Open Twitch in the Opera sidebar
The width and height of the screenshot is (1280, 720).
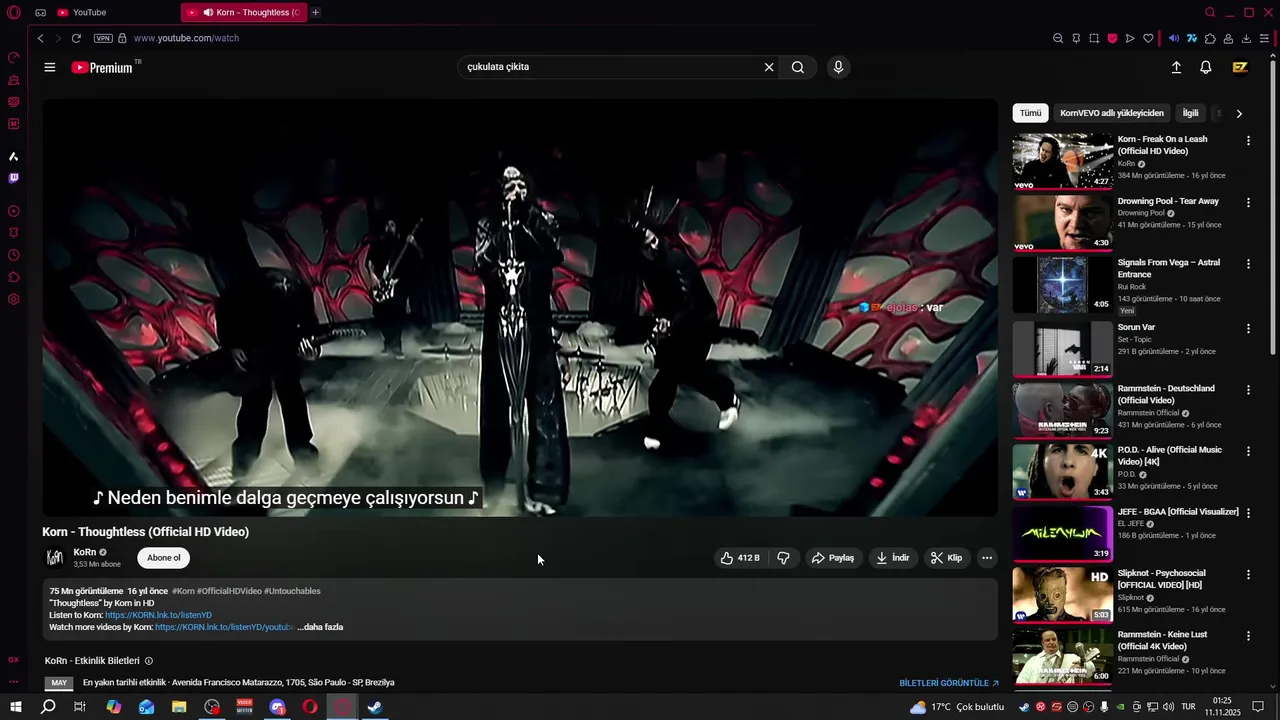pos(14,178)
